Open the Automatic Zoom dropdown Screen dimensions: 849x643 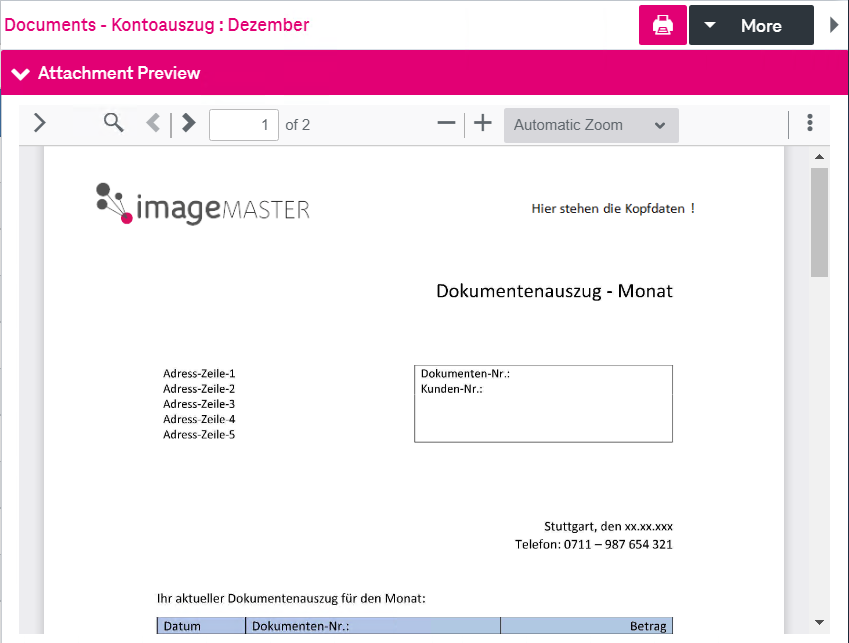point(590,124)
